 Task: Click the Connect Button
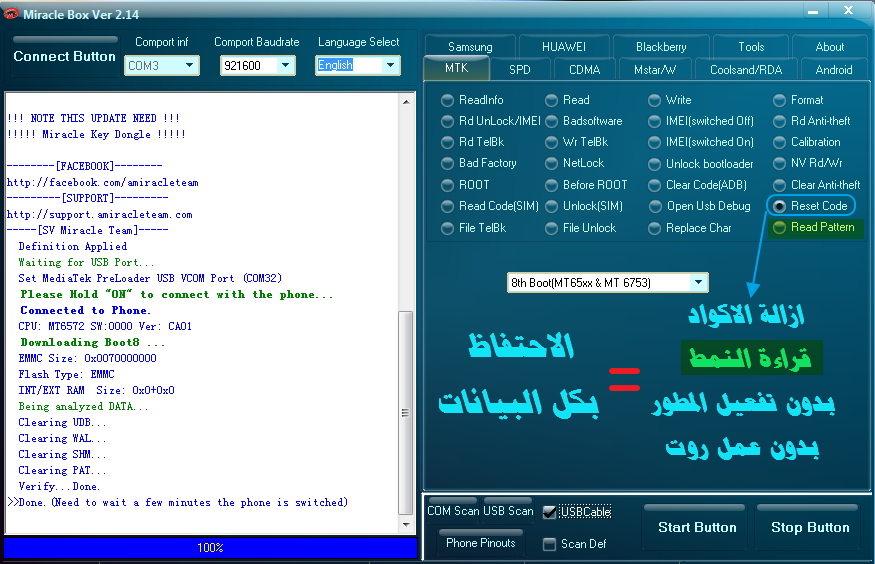click(64, 56)
